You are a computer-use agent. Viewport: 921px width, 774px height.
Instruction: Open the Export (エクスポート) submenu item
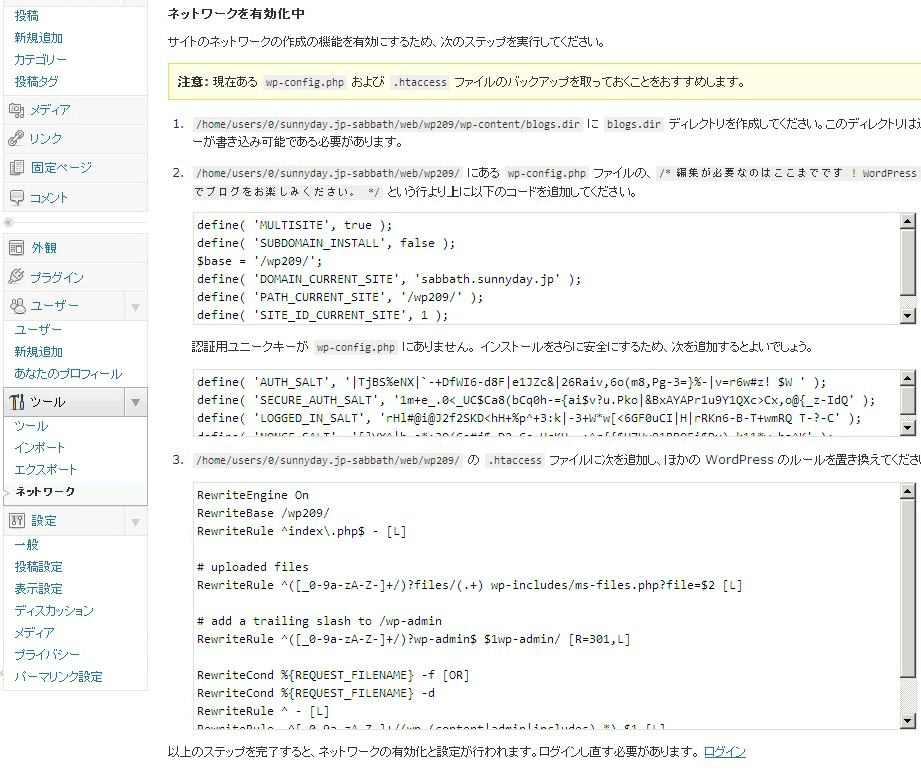45,470
